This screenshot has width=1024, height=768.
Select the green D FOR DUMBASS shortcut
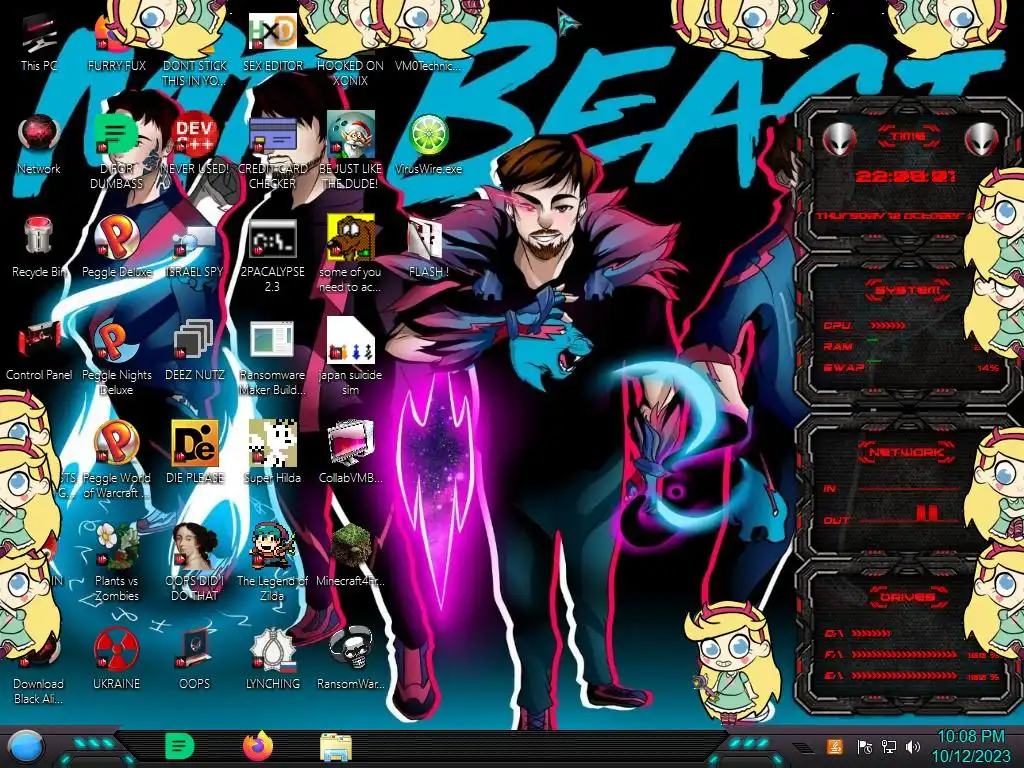coord(116,152)
